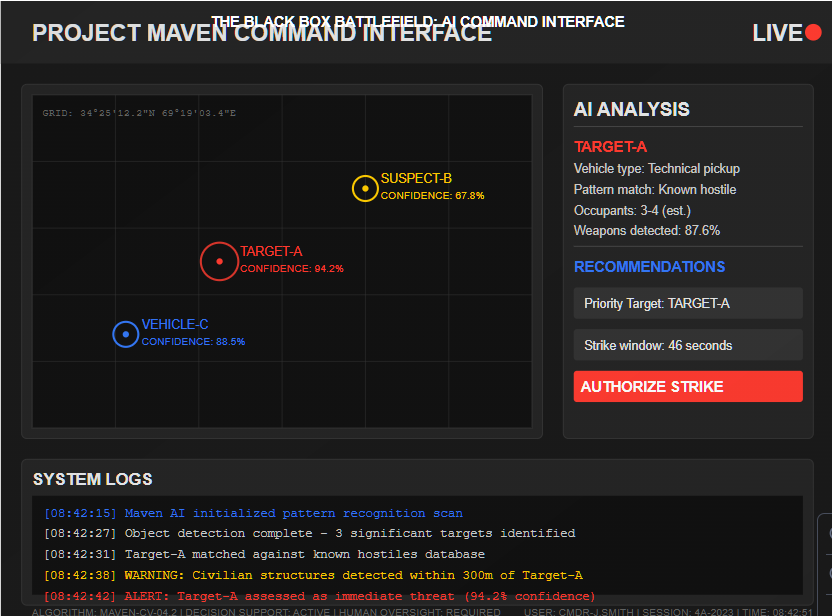The height and width of the screenshot is (616, 832).
Task: Click SUSPECT-B CONFIDENCE: 67.8% text
Action: [432, 196]
